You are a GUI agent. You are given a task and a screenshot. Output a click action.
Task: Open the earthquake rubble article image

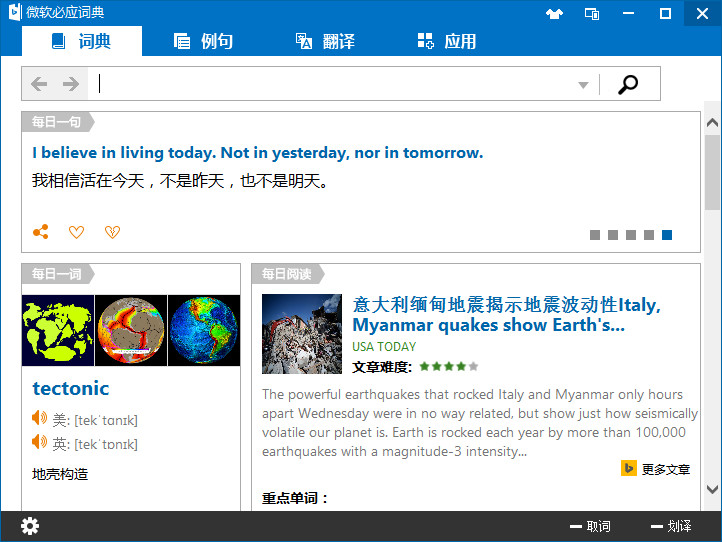pos(302,334)
